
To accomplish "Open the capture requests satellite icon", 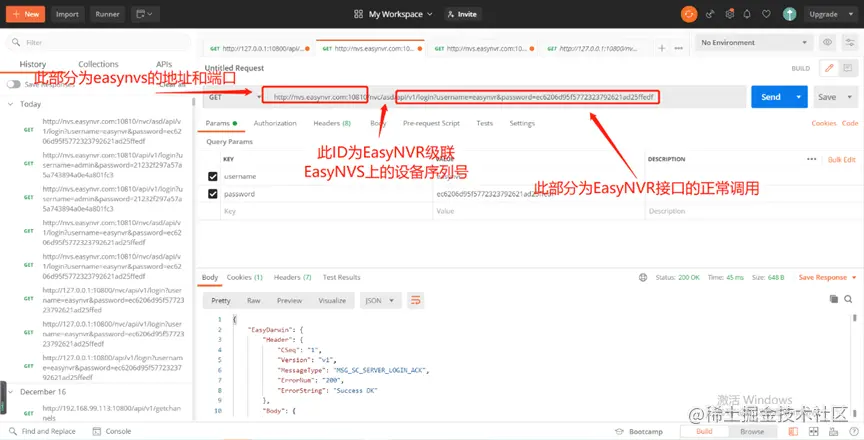I will click(x=710, y=14).
